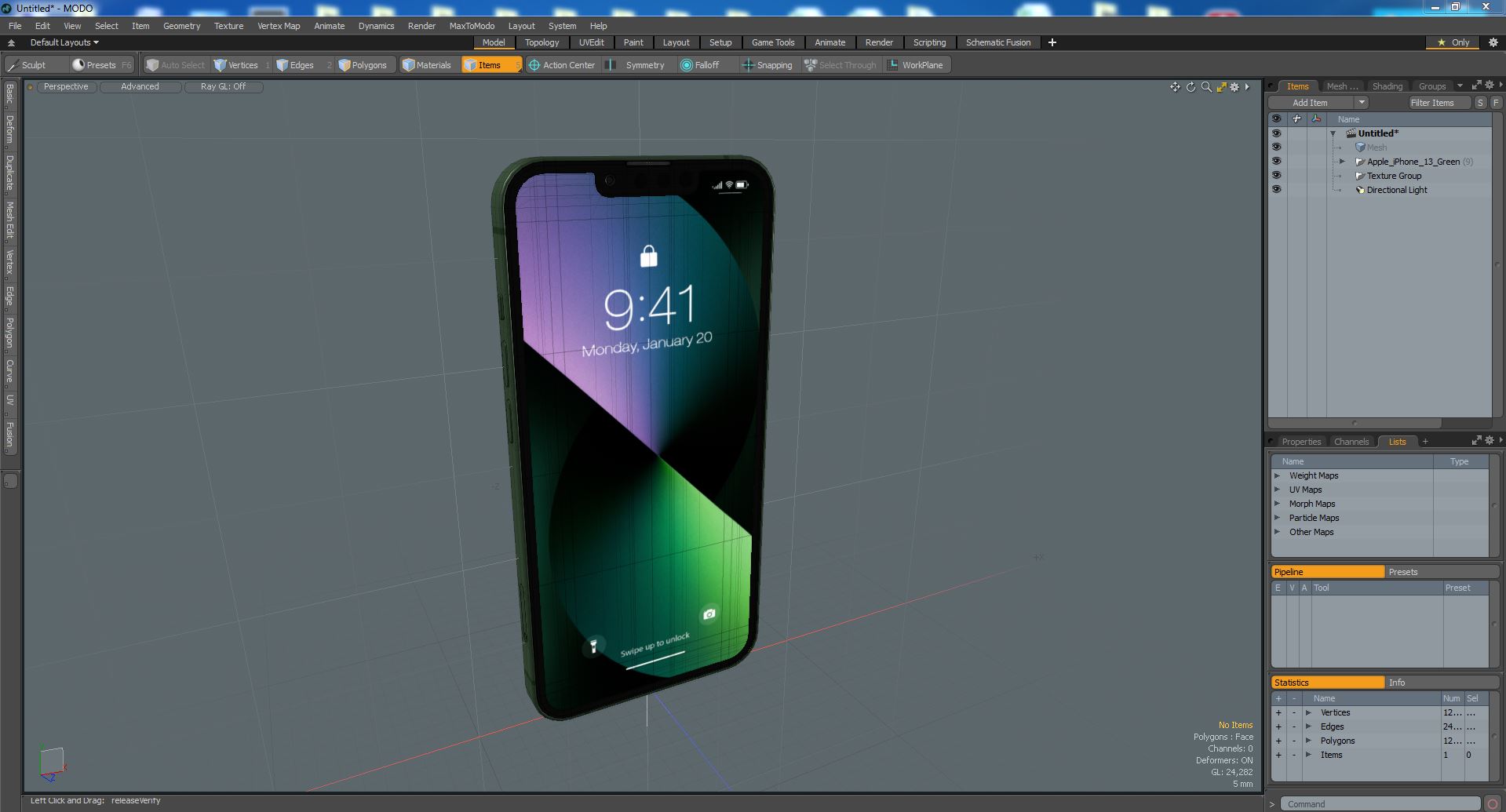Open the Info tab beside Statistics

pos(1442,683)
